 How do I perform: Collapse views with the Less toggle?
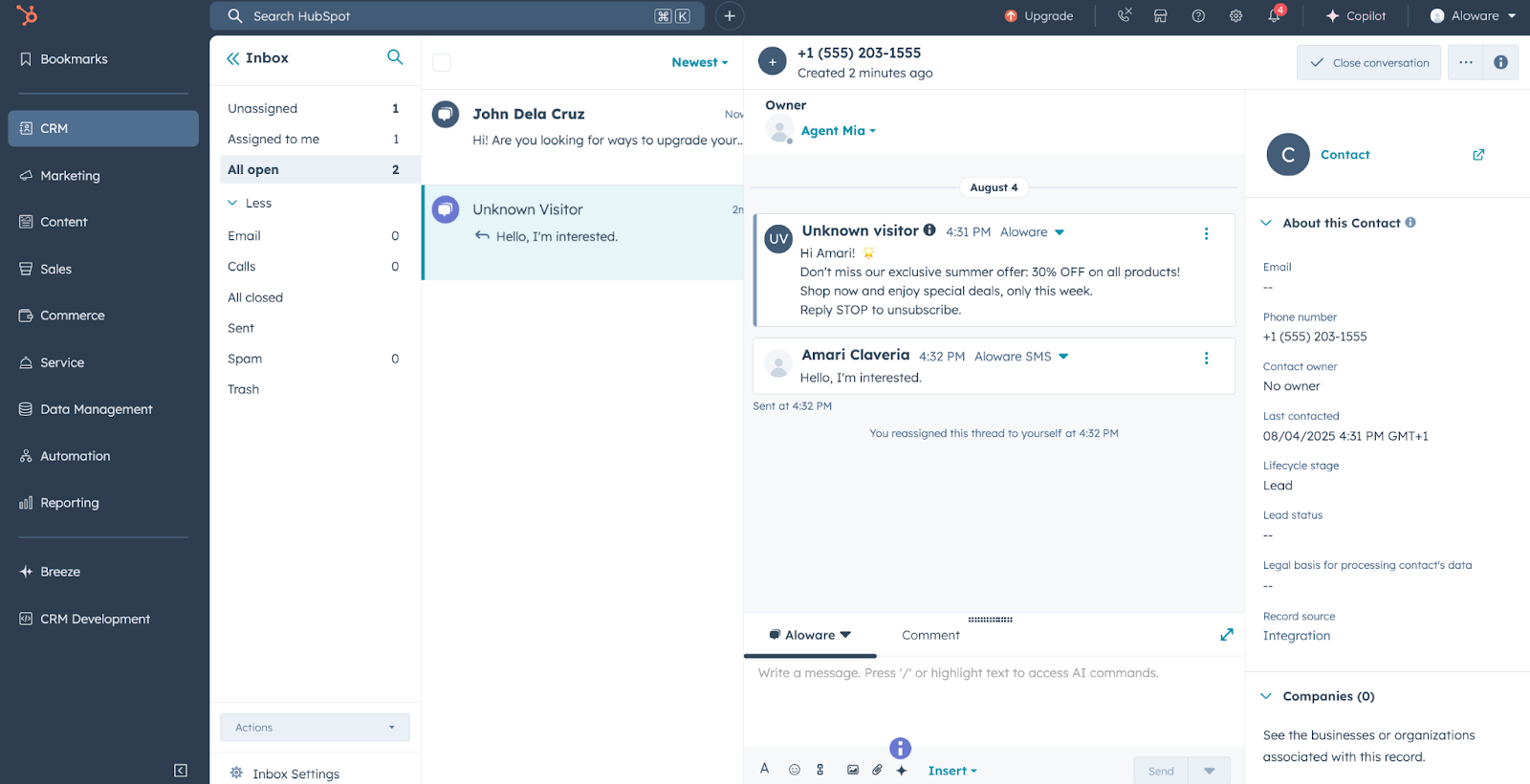coord(250,203)
